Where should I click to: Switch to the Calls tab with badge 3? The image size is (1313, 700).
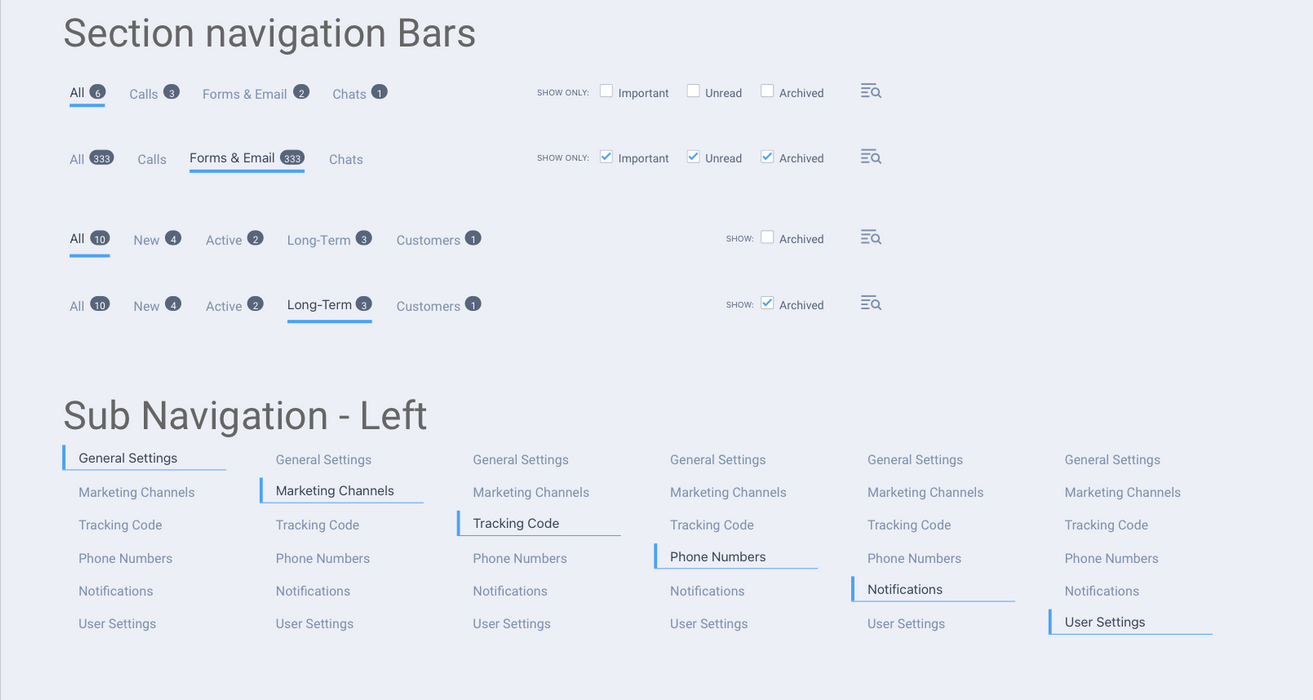144,94
